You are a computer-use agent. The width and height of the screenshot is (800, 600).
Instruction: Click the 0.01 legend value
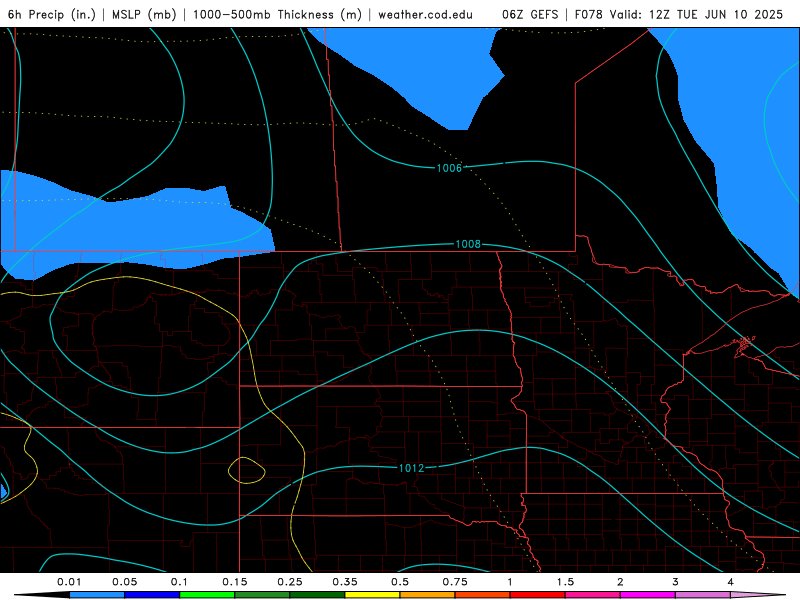pos(69,582)
